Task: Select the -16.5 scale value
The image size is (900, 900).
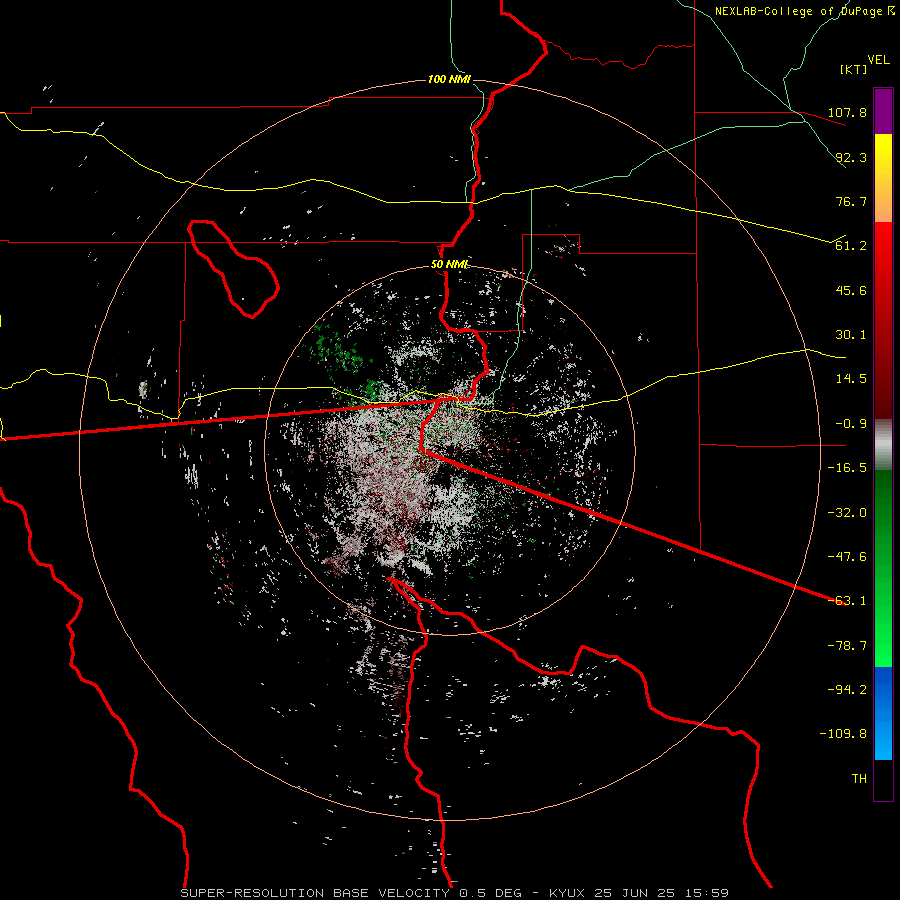Action: click(847, 468)
